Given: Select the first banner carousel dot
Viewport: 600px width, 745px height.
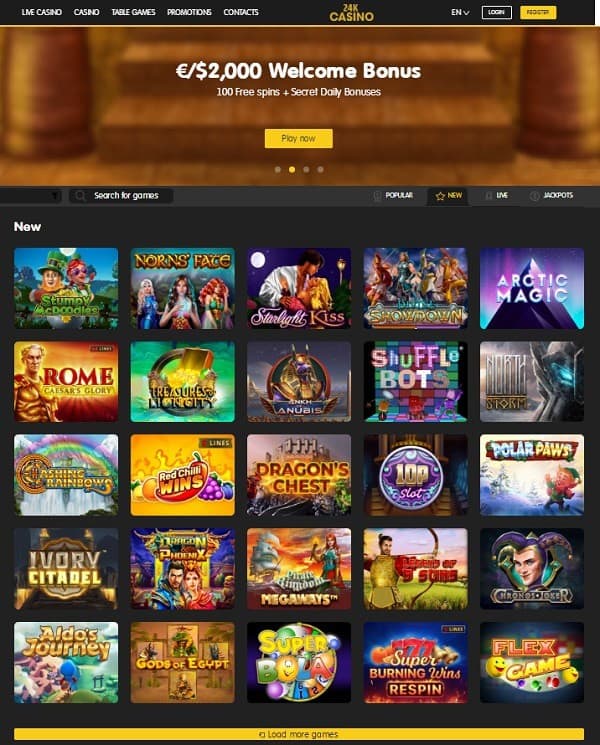Looking at the screenshot, I should (278, 170).
